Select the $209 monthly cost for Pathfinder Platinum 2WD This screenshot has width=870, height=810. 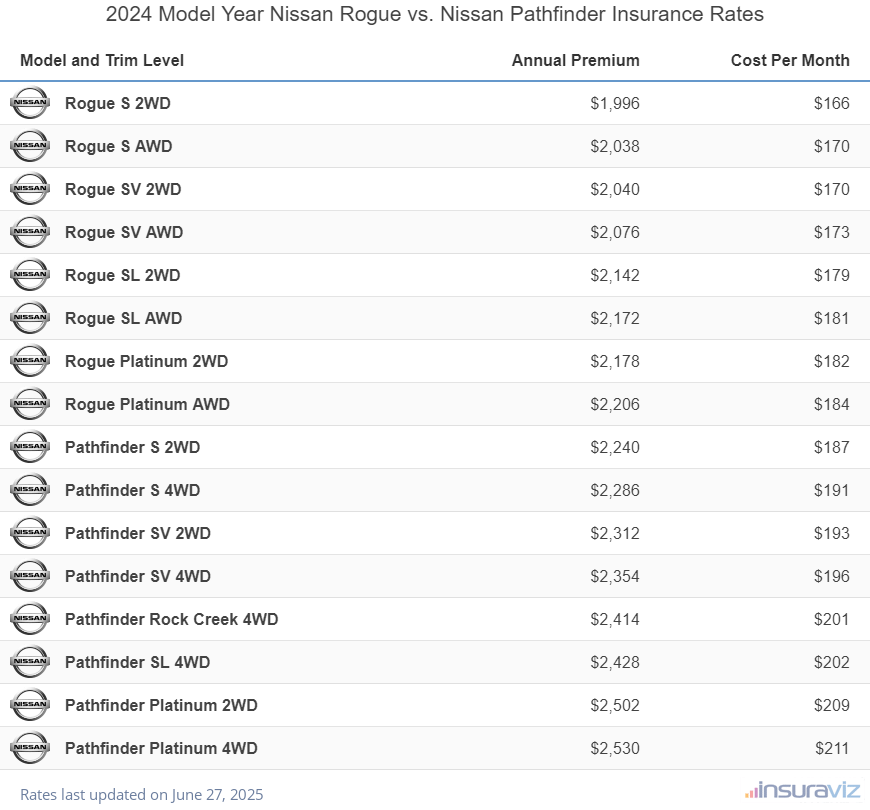pos(831,705)
